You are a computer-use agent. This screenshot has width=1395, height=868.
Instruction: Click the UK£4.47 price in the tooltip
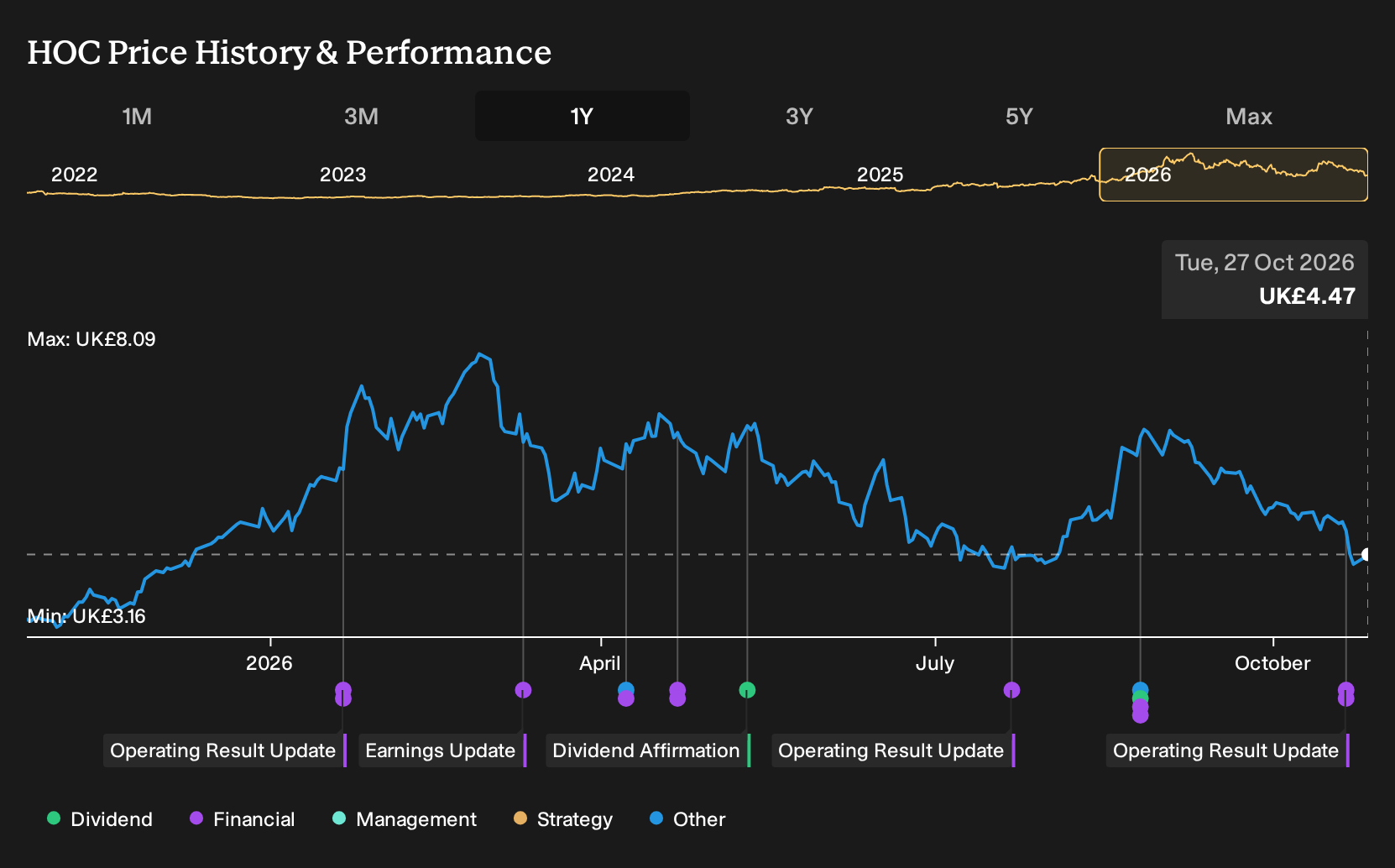(x=1307, y=296)
